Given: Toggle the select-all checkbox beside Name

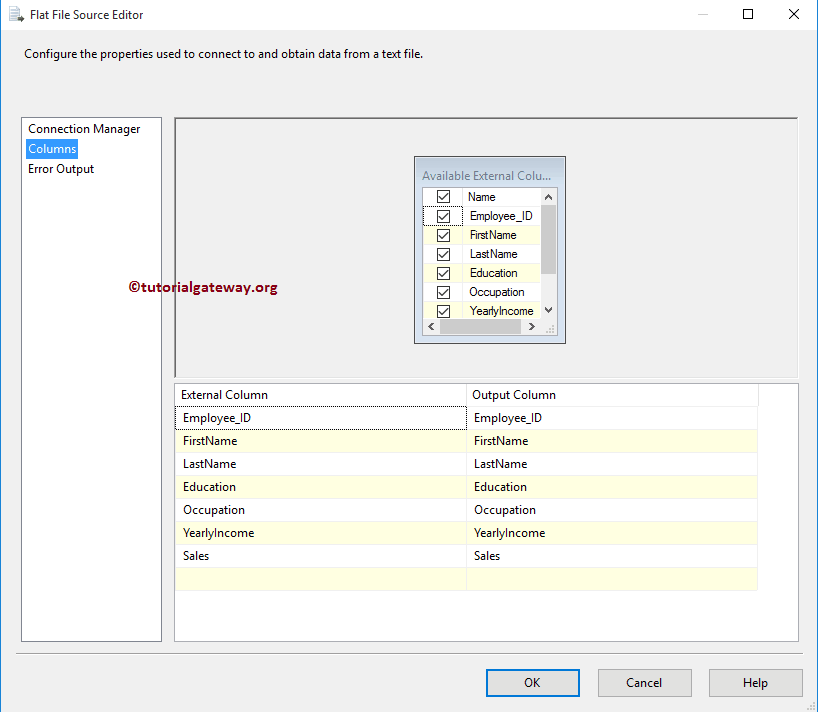Looking at the screenshot, I should point(443,197).
